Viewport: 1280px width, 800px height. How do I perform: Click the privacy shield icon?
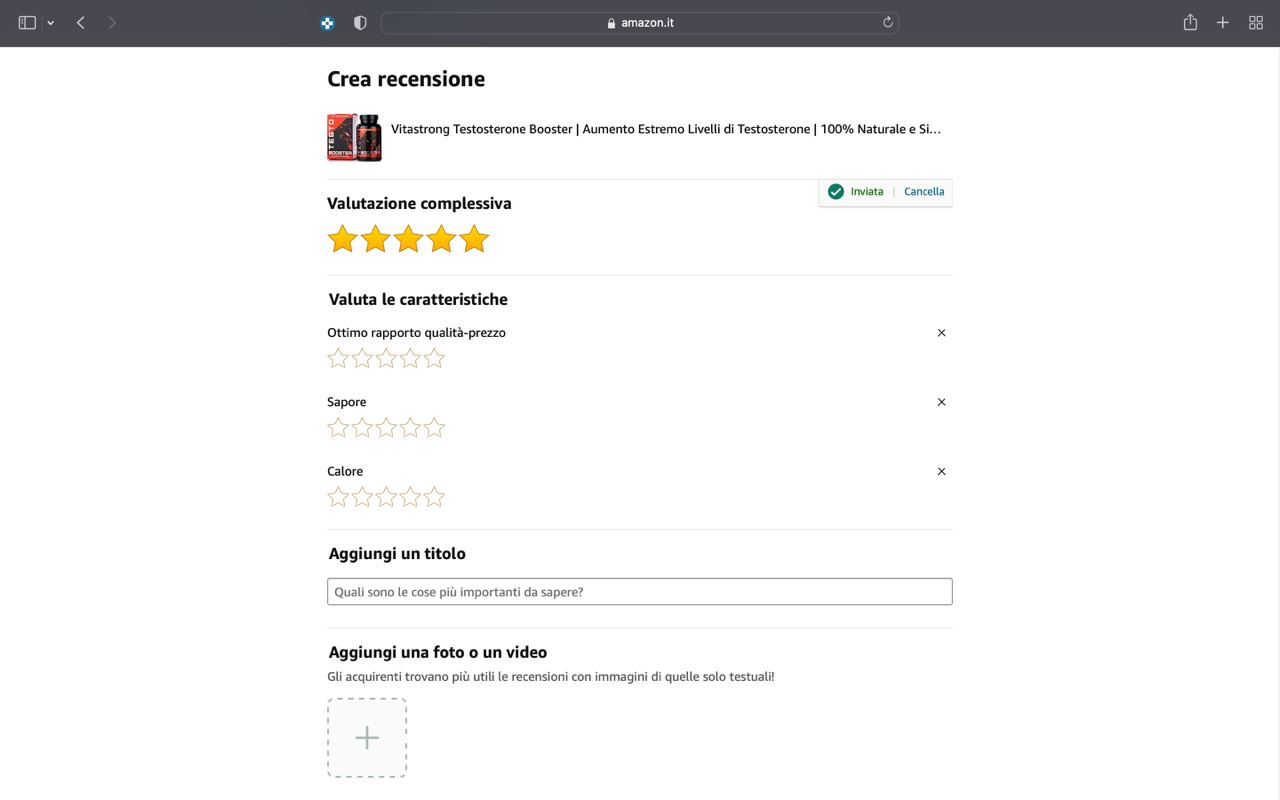click(360, 23)
